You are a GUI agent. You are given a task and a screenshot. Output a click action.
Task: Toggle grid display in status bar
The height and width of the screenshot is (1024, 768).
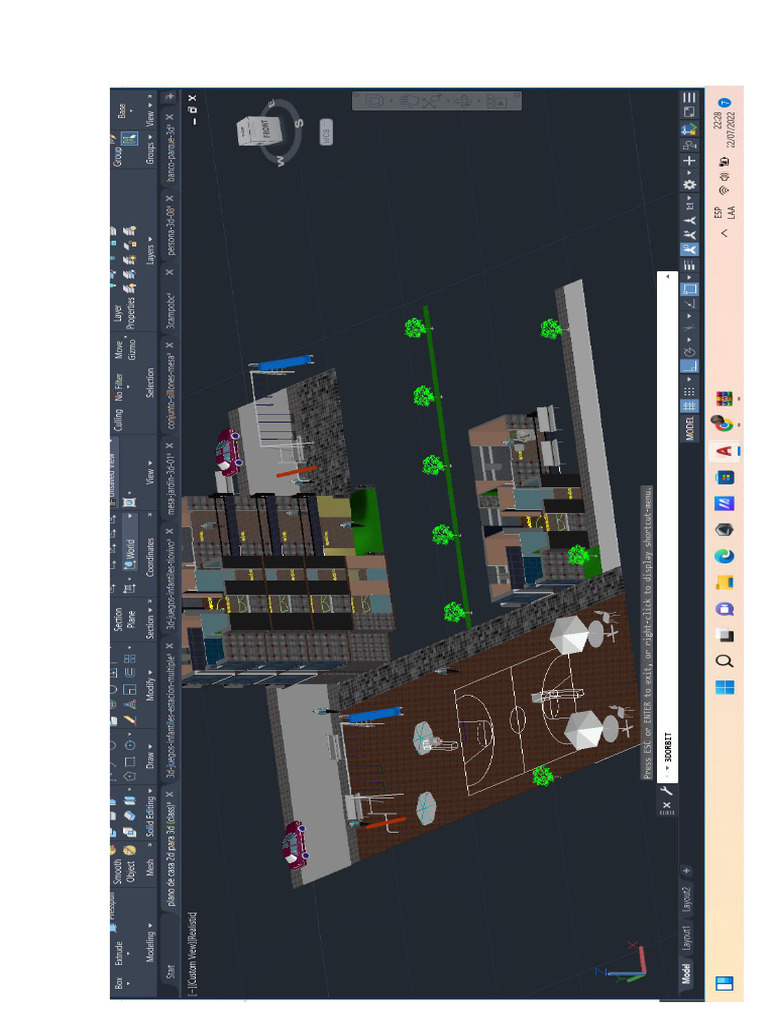tap(690, 406)
